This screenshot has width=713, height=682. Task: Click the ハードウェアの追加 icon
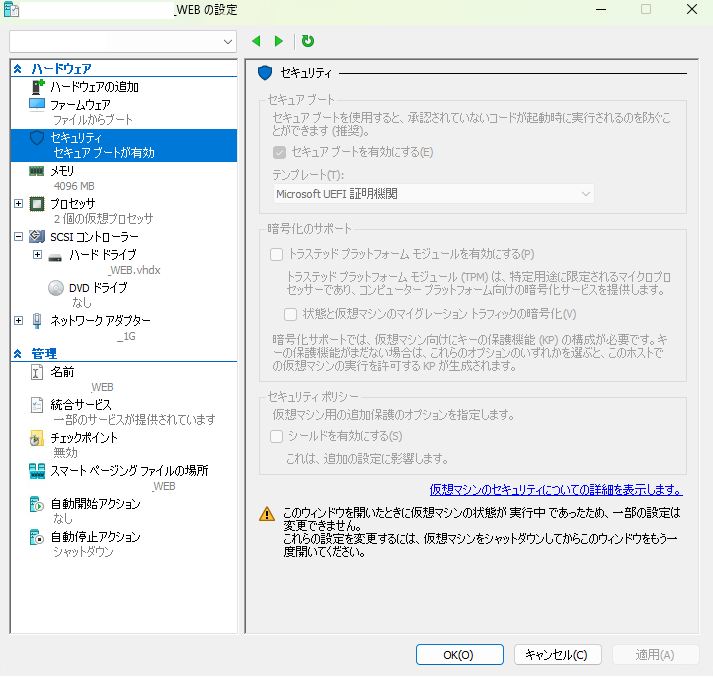tap(38, 86)
